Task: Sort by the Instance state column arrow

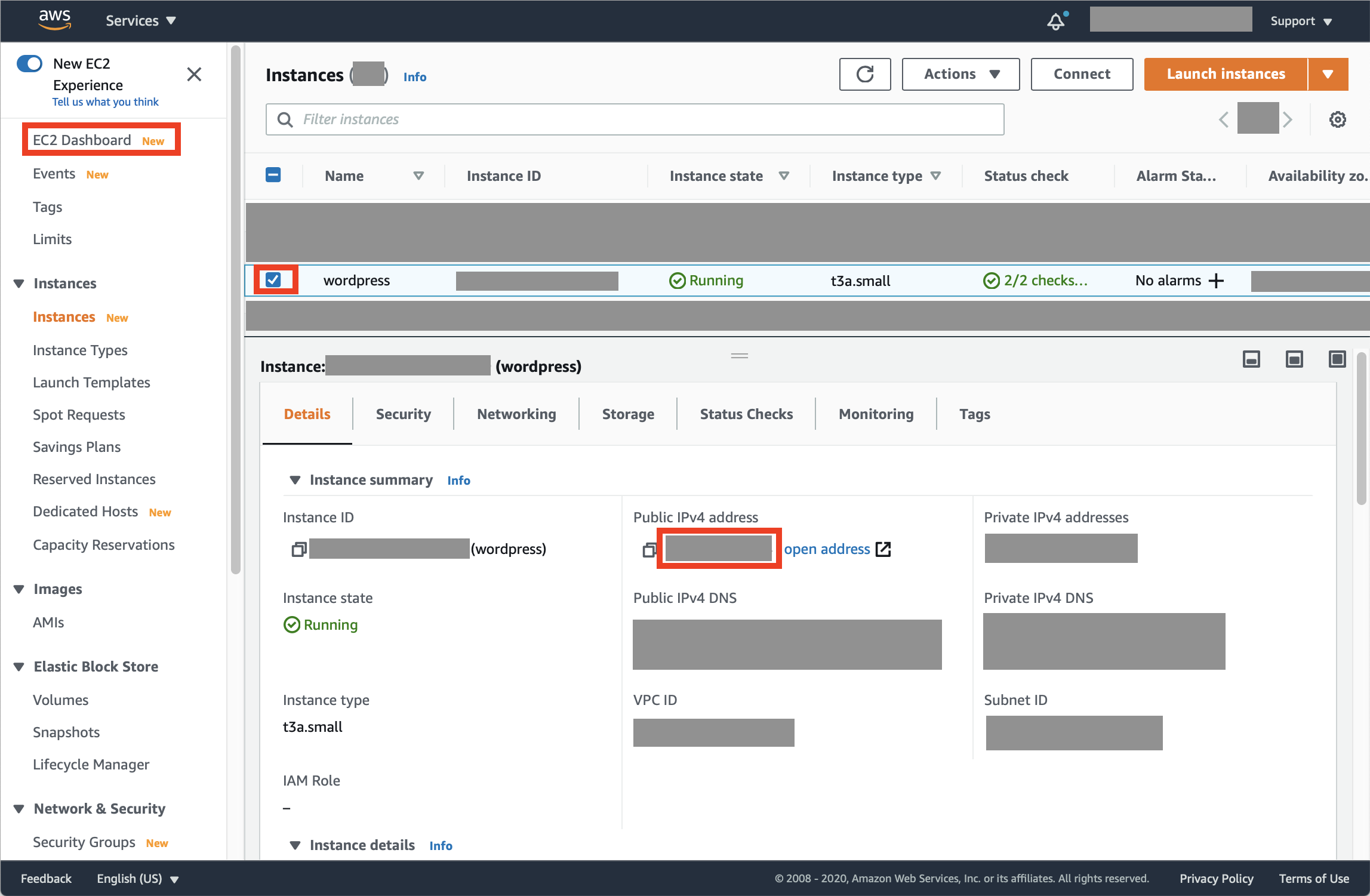Action: point(784,175)
